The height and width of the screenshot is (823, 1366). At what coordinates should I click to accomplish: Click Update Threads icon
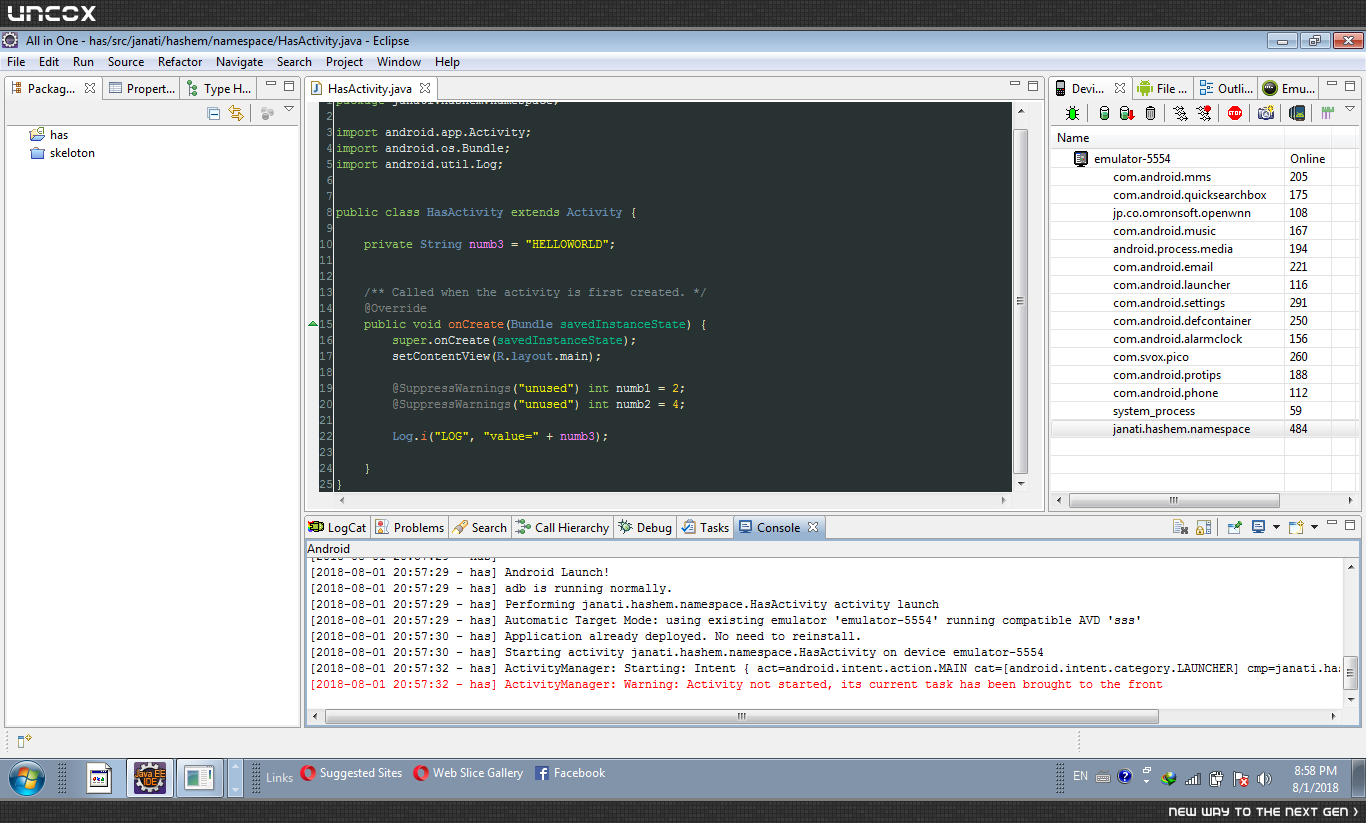[x=1180, y=113]
